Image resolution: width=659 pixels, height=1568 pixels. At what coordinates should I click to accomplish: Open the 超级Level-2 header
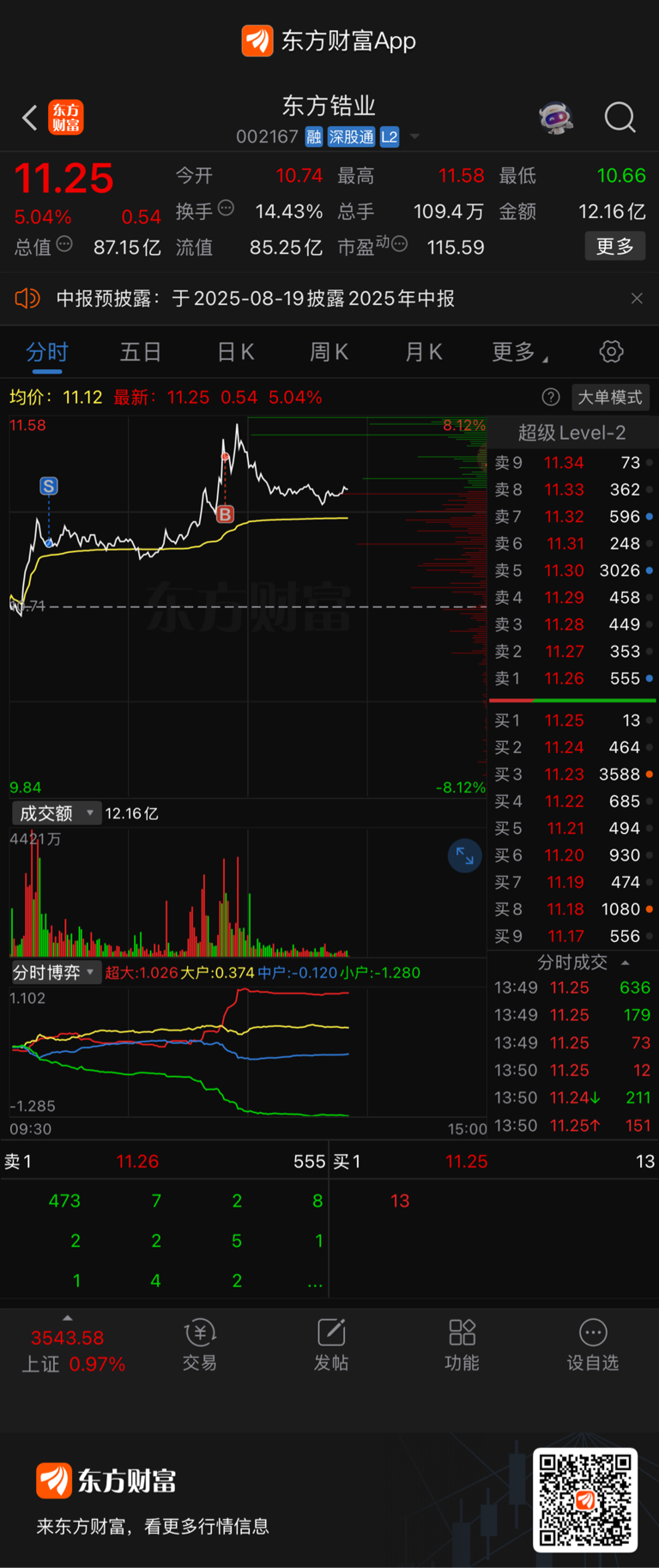coord(571,433)
